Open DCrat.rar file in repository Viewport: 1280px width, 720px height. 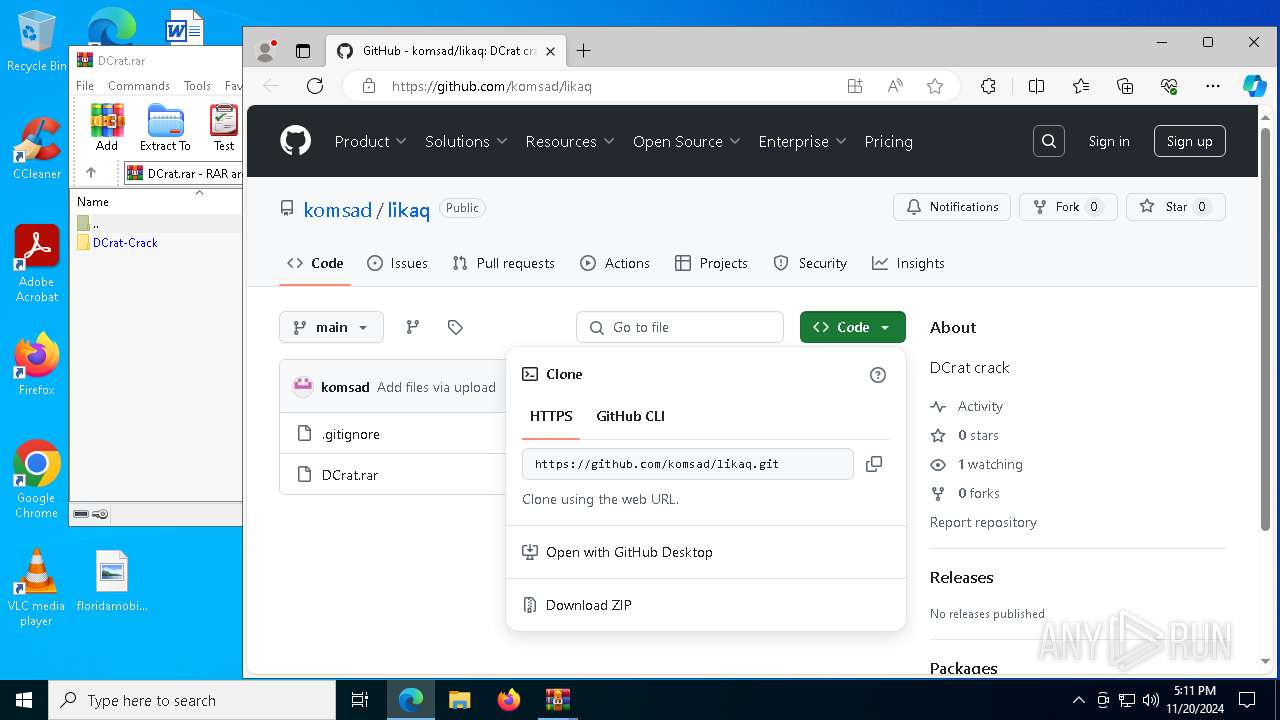click(x=350, y=475)
